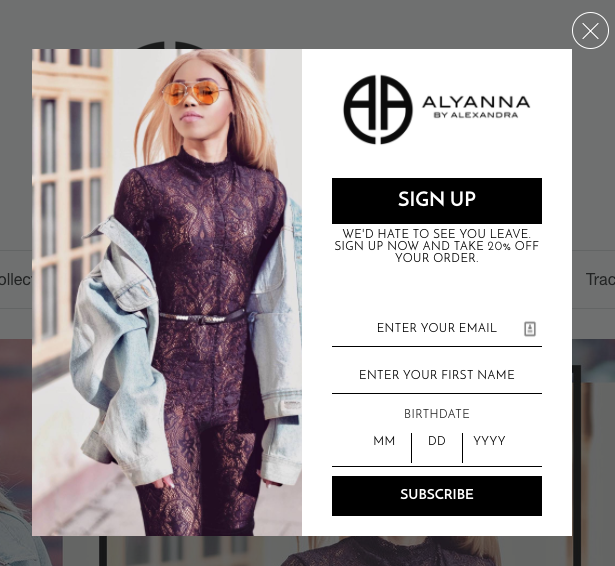Focus the Enter Your Email field
The width and height of the screenshot is (615, 566).
437,329
